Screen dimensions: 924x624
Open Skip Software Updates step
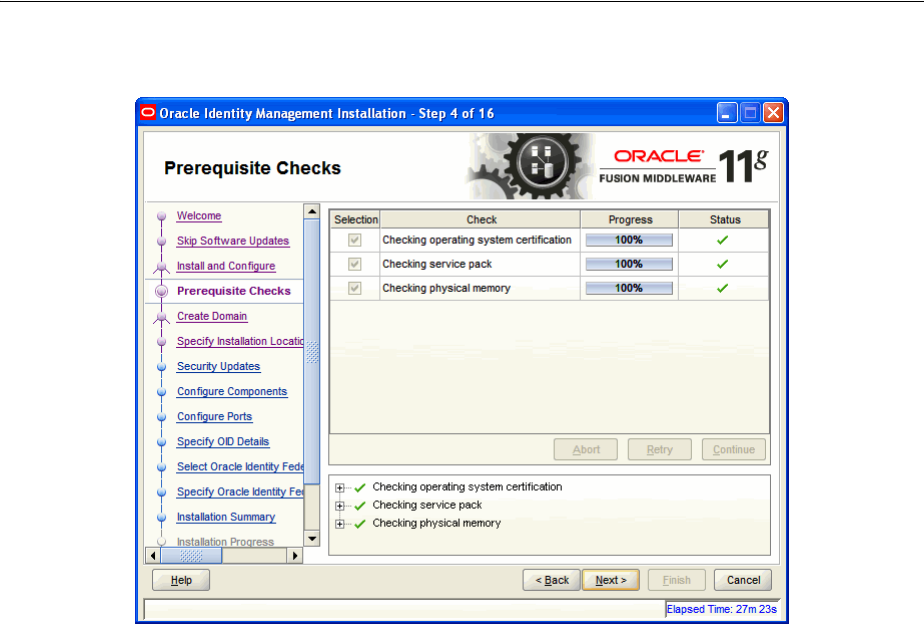[x=233, y=241]
